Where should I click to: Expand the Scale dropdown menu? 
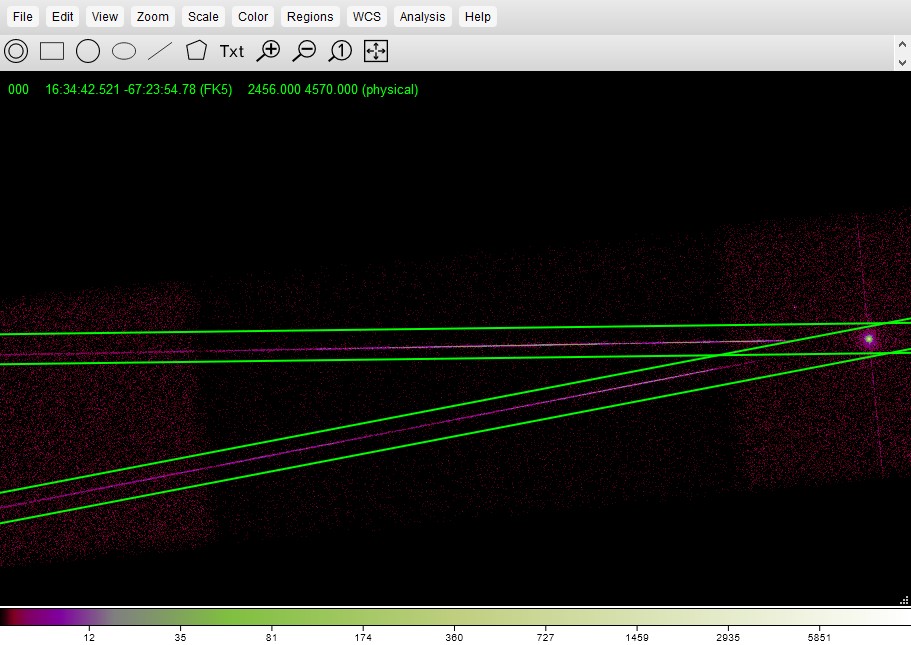pos(203,17)
